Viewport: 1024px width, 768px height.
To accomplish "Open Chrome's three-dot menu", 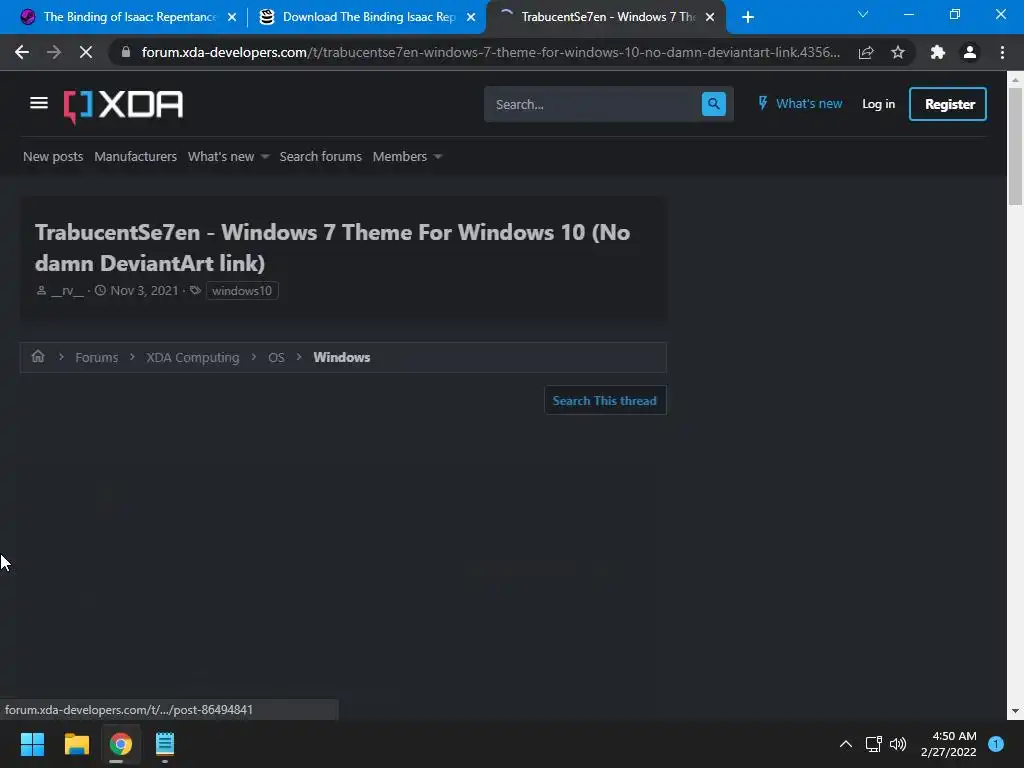I will (1002, 52).
